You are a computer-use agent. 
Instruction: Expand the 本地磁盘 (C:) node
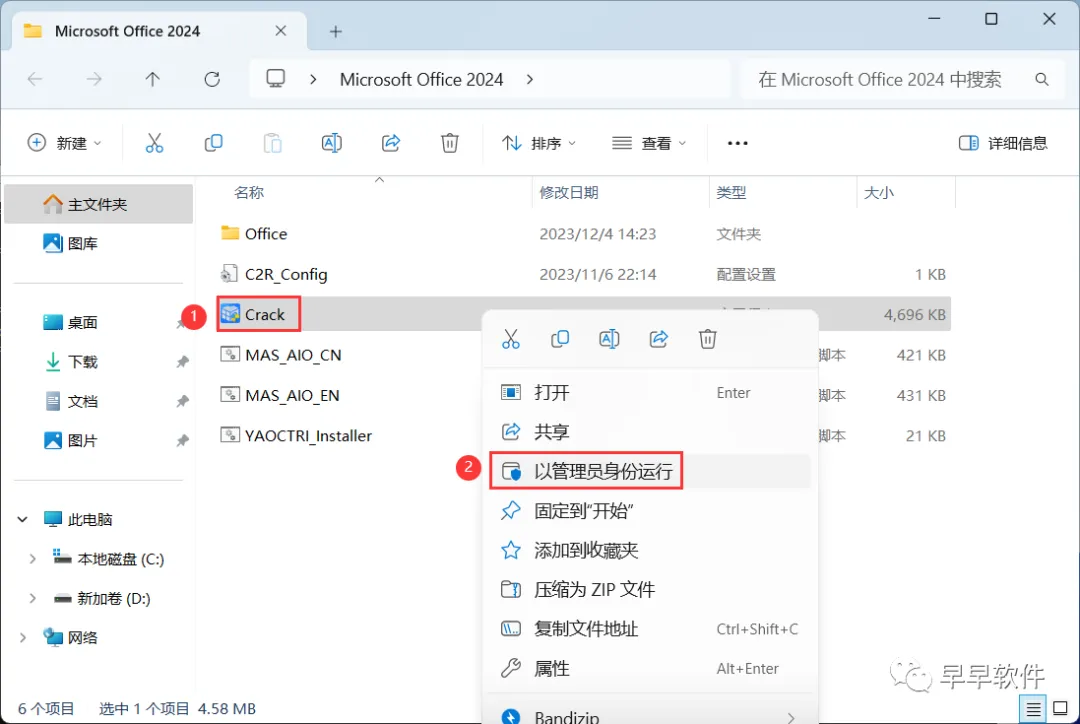tap(32, 559)
